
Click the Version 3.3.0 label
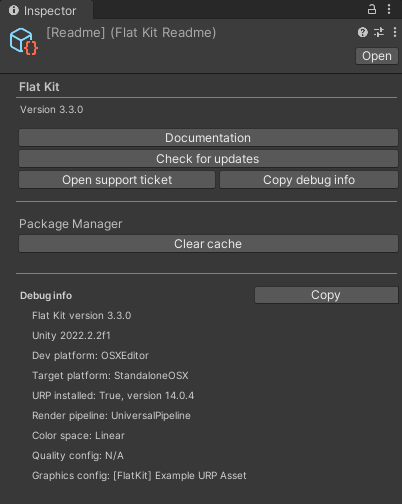pos(52,110)
